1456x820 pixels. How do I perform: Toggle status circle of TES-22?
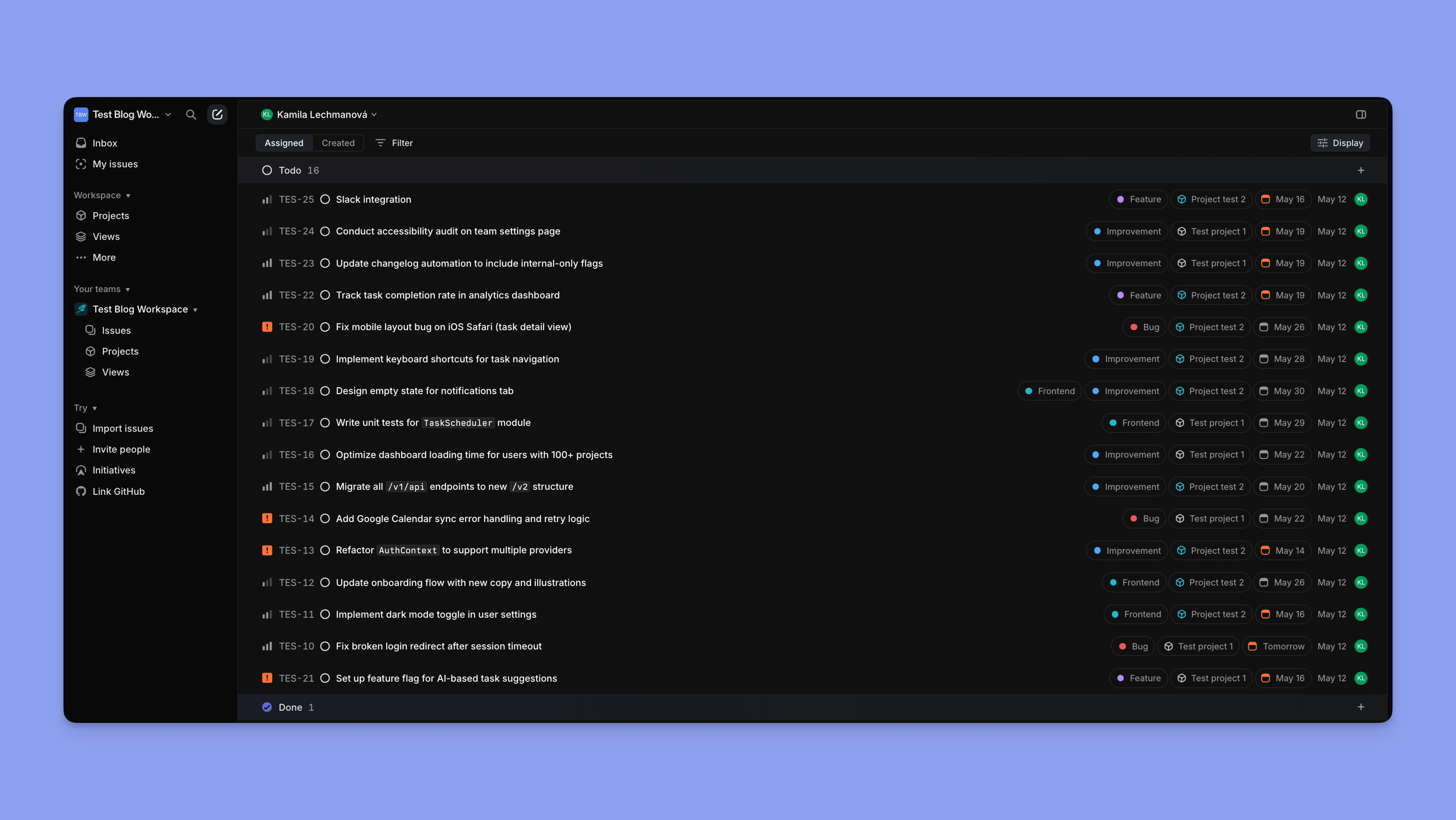click(x=325, y=295)
